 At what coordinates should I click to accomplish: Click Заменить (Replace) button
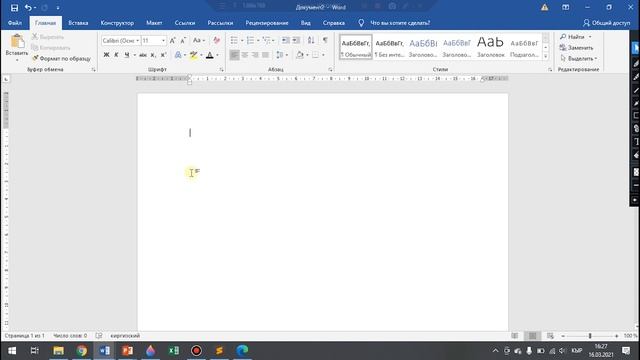click(576, 48)
